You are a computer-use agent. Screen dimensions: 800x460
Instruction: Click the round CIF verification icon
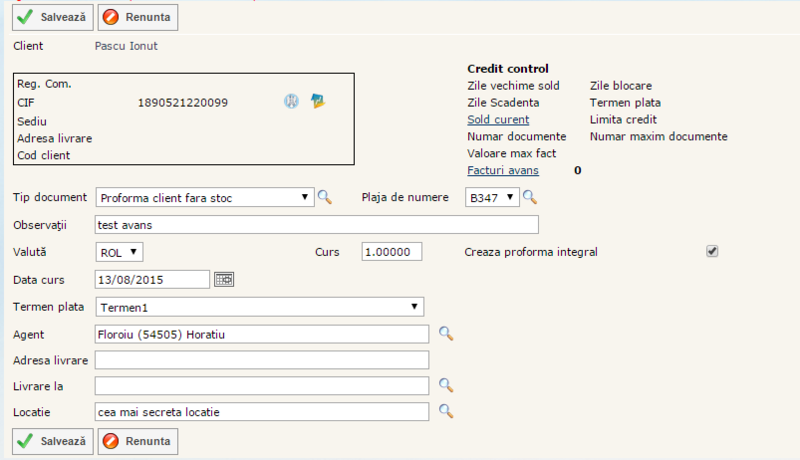291,101
